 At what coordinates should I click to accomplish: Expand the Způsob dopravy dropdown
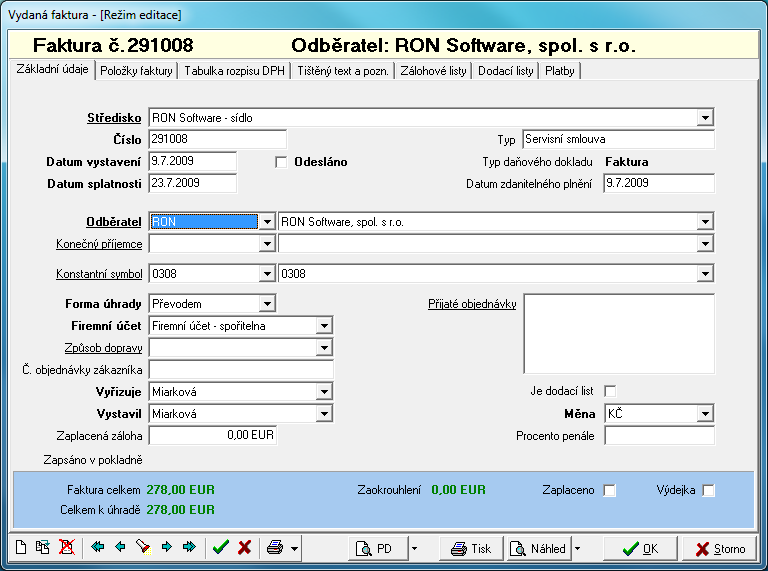[324, 348]
